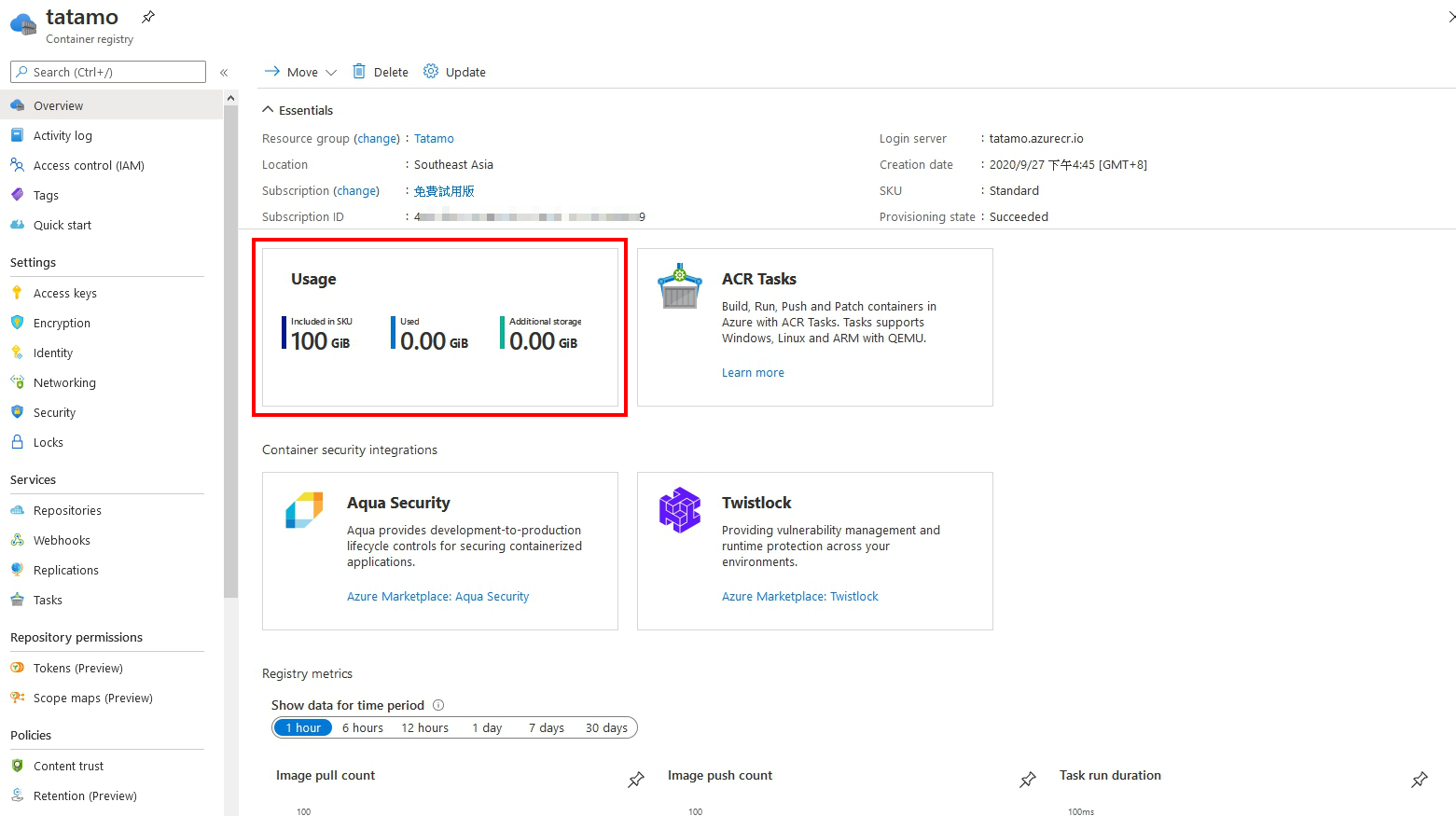This screenshot has width=1456, height=816.
Task: Click the Retention (Preview) icon
Action: [x=17, y=795]
